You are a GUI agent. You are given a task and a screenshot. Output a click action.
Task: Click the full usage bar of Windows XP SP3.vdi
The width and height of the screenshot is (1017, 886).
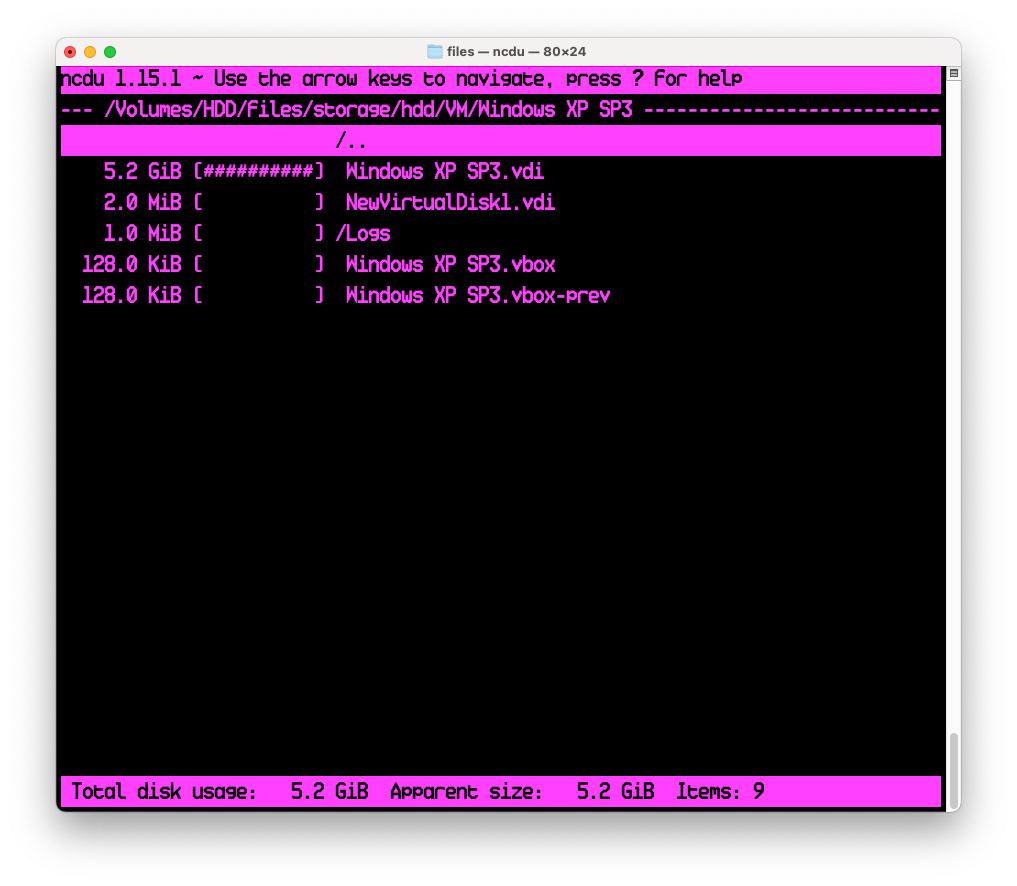click(x=258, y=171)
